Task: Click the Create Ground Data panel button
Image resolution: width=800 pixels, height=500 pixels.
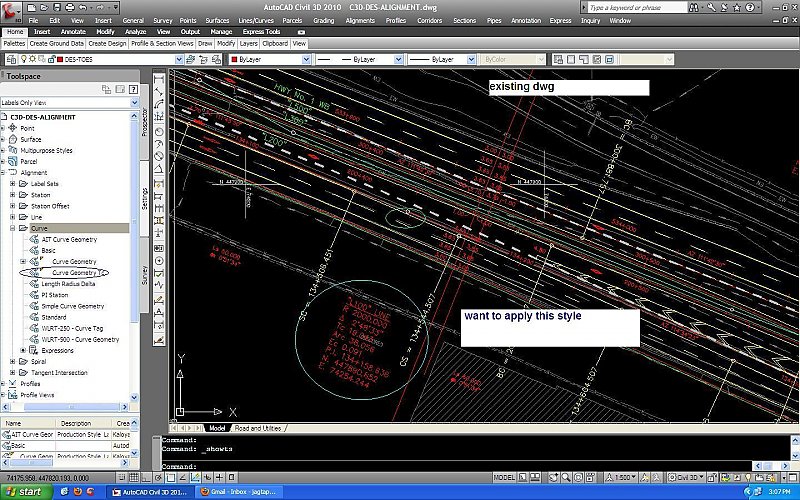Action: pyautogui.click(x=56, y=44)
